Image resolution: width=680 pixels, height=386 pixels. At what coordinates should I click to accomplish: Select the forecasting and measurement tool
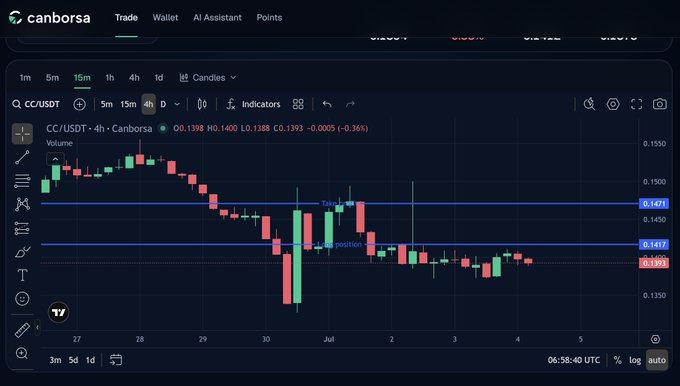tap(22, 228)
